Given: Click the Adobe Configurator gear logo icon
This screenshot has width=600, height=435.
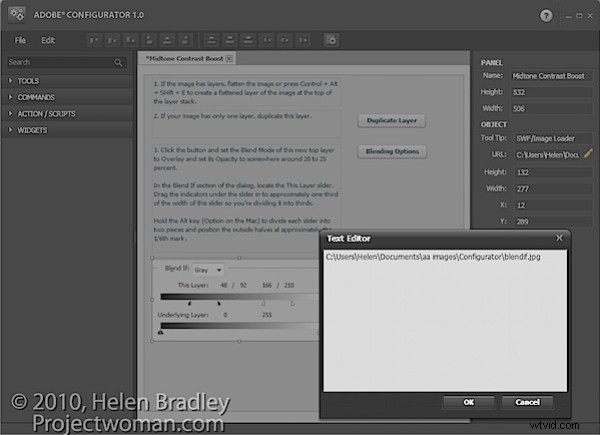Looking at the screenshot, I should (x=17, y=15).
